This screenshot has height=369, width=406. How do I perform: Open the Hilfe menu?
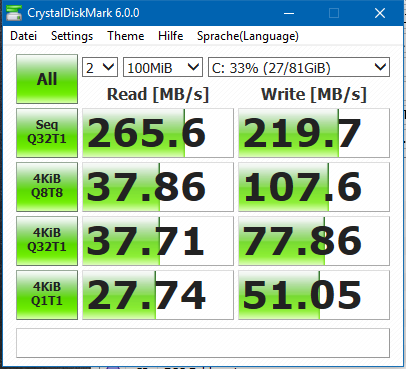170,36
